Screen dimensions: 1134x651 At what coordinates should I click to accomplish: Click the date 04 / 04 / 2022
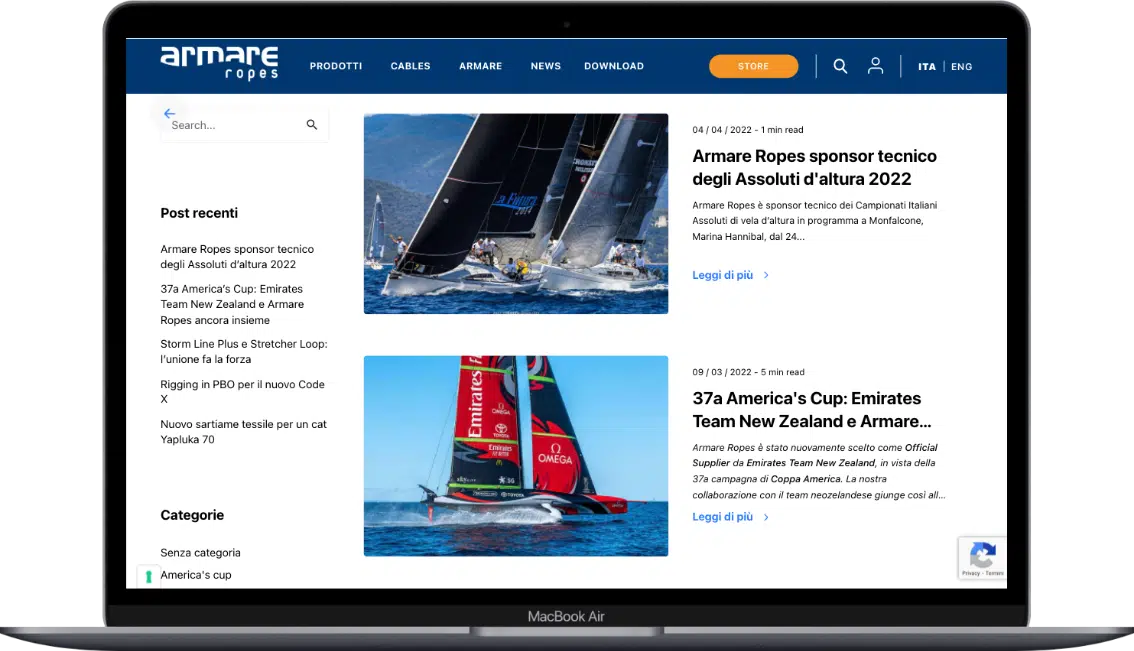pyautogui.click(x=722, y=130)
